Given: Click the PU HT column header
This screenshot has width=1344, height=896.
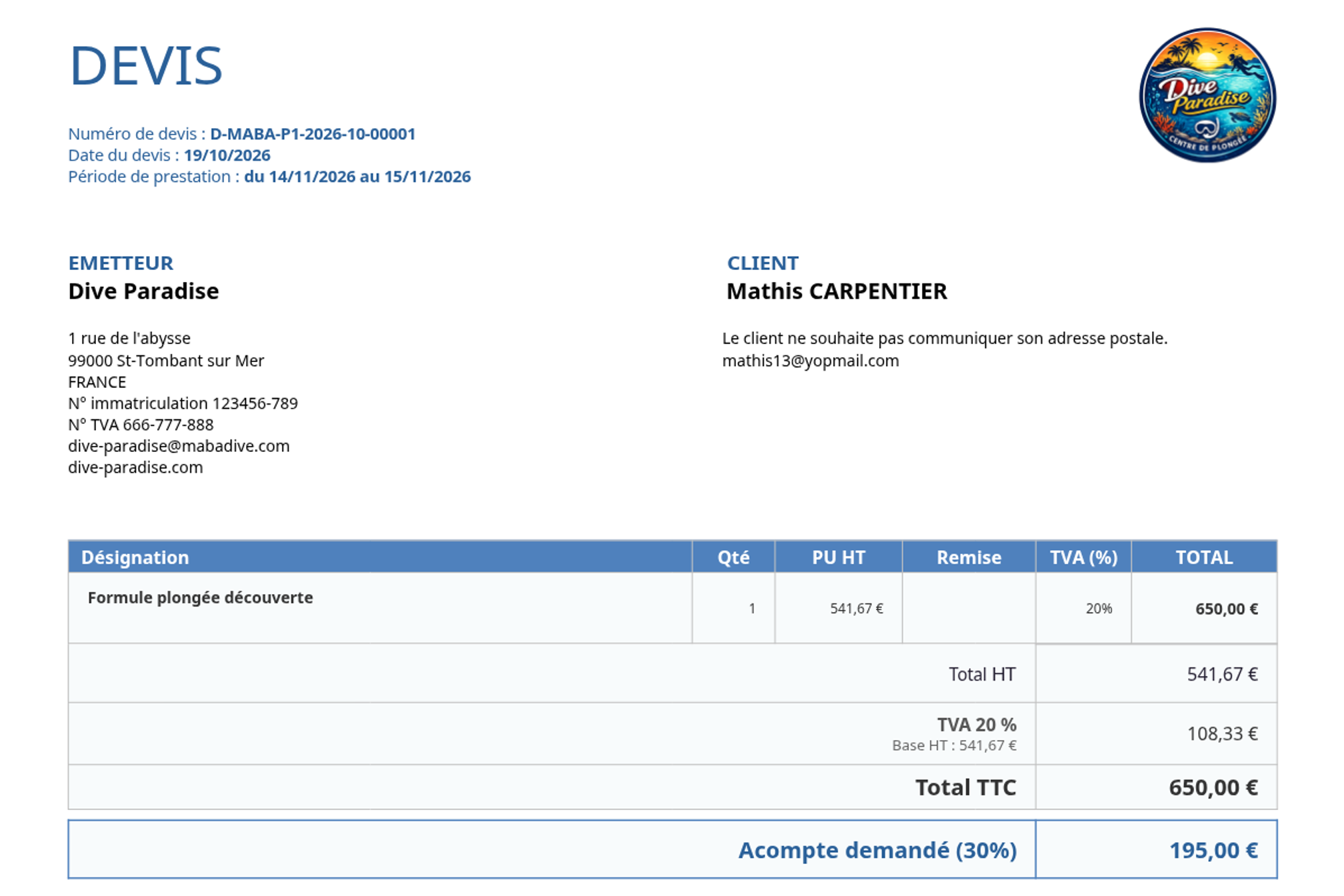Looking at the screenshot, I should click(839, 557).
